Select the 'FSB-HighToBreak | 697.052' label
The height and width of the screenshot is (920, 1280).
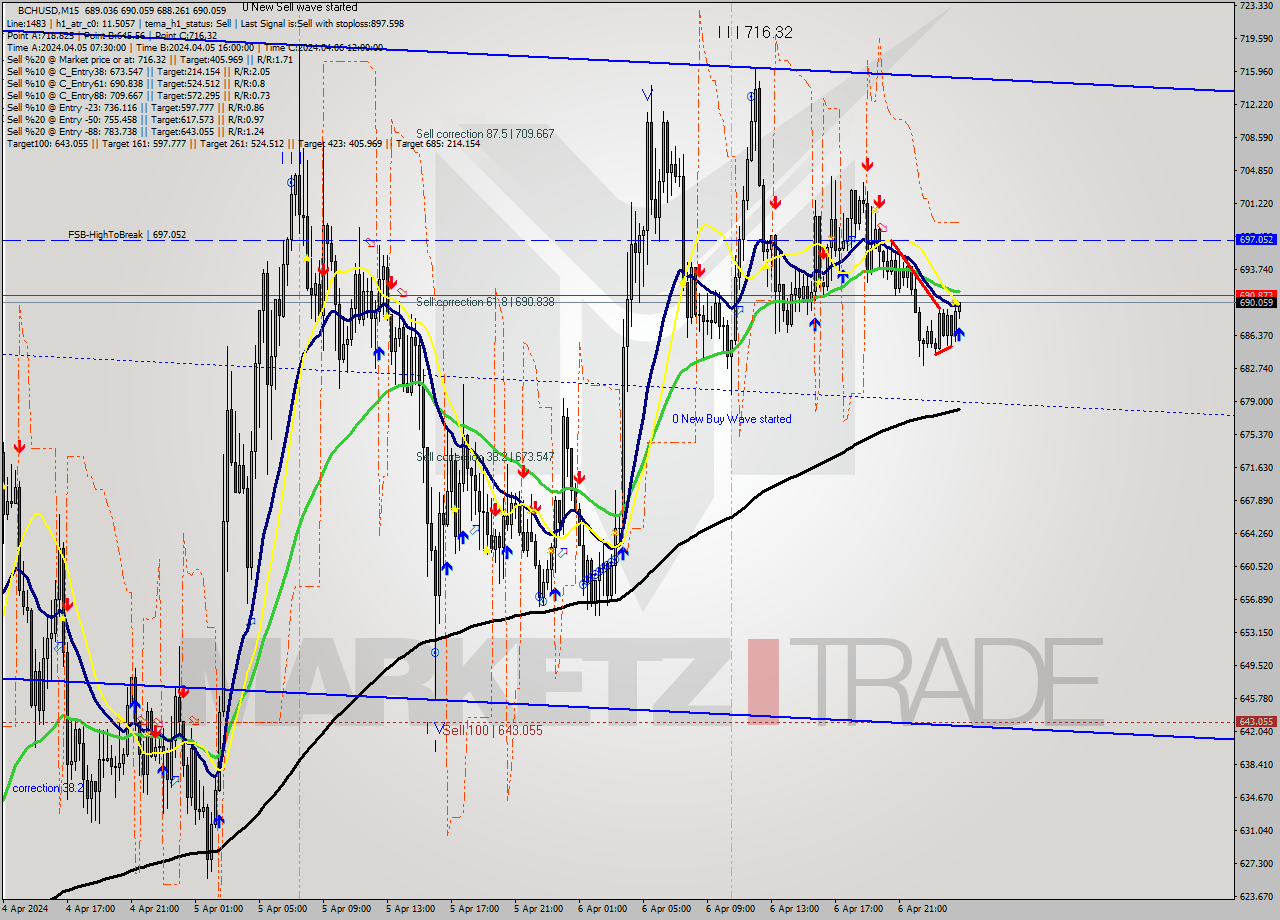(x=127, y=234)
